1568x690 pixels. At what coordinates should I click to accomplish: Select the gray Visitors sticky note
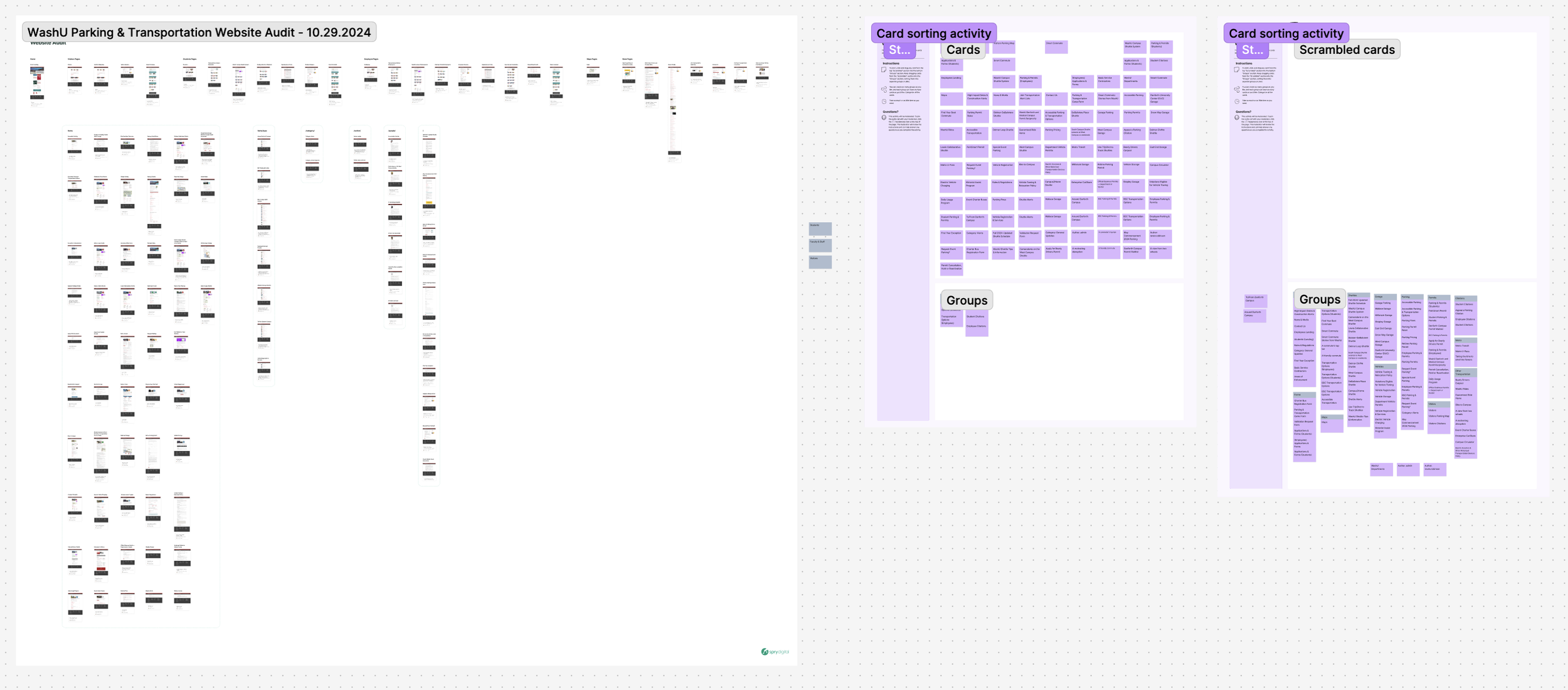click(x=820, y=262)
